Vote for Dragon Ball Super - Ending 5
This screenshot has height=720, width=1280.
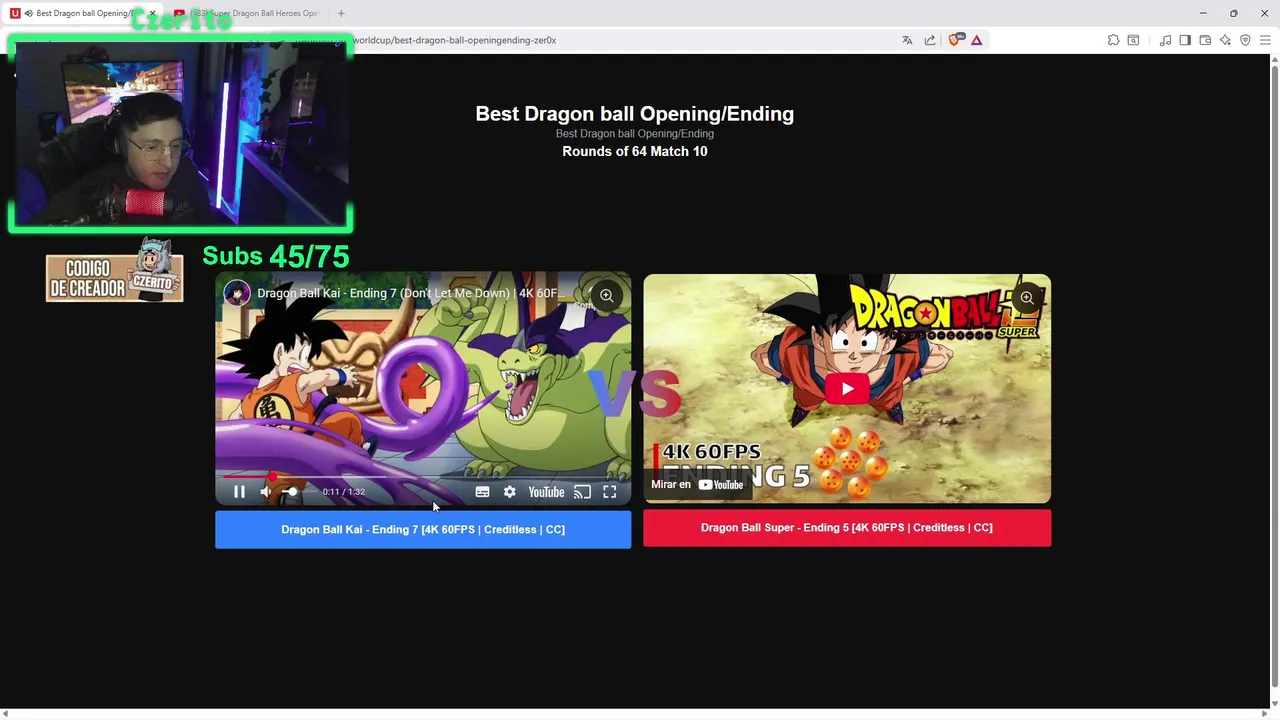[x=847, y=528]
